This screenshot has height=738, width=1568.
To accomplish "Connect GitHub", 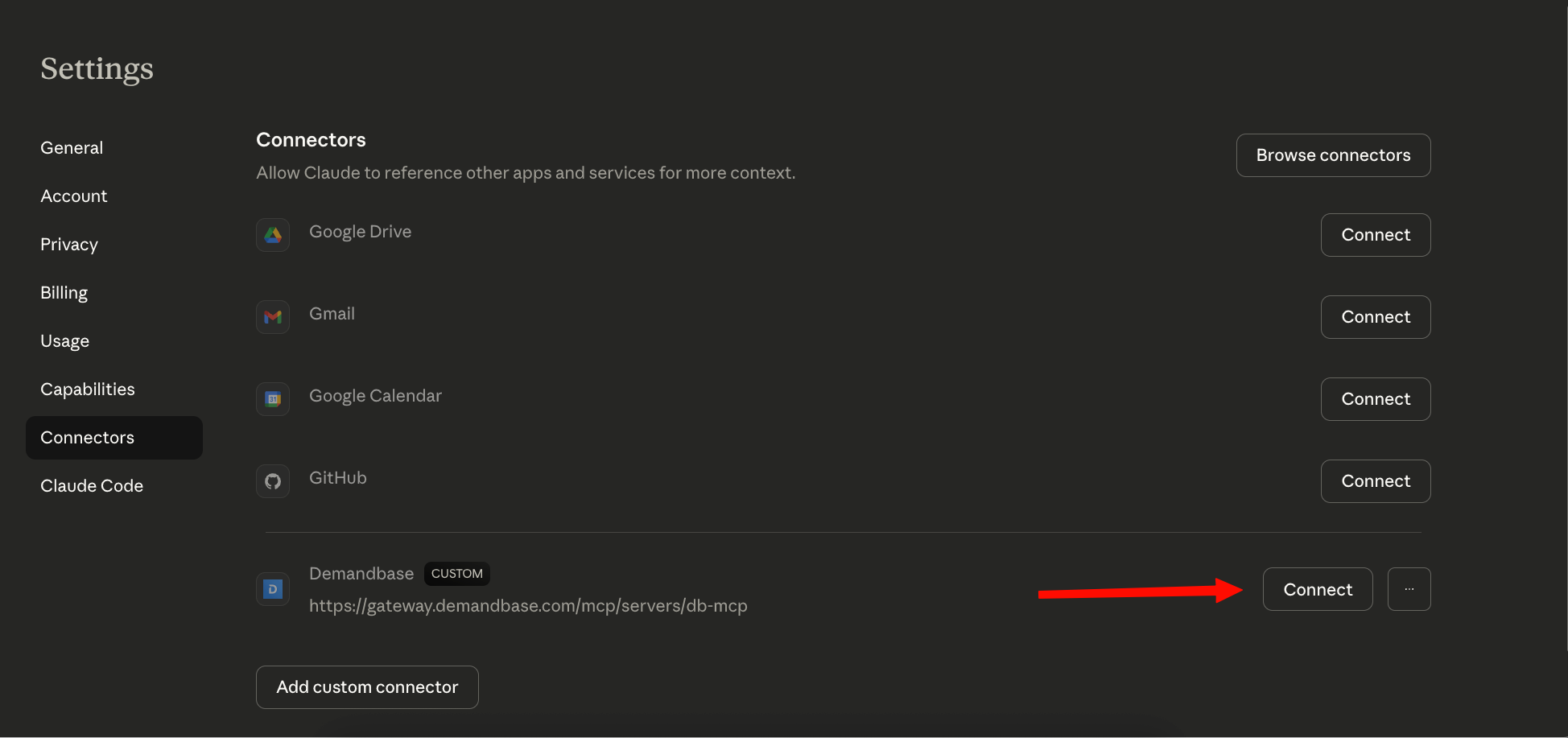I will [1376, 481].
